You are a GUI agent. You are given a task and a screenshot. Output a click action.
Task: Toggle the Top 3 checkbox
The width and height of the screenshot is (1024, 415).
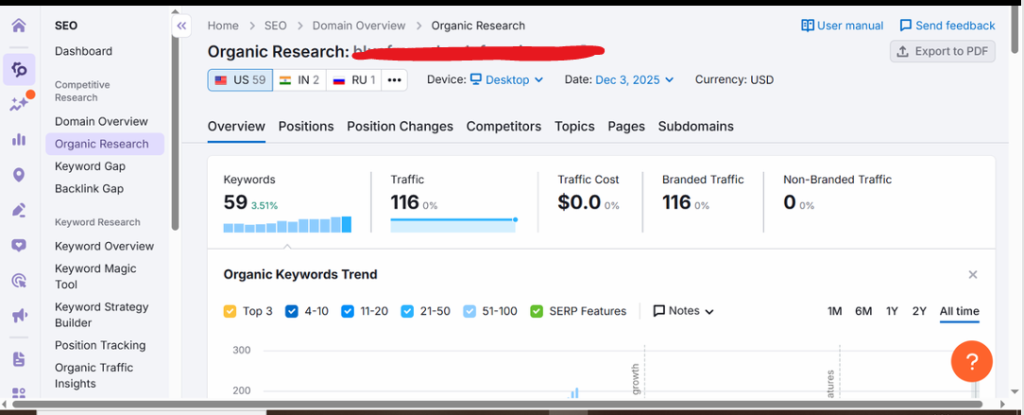(x=230, y=311)
